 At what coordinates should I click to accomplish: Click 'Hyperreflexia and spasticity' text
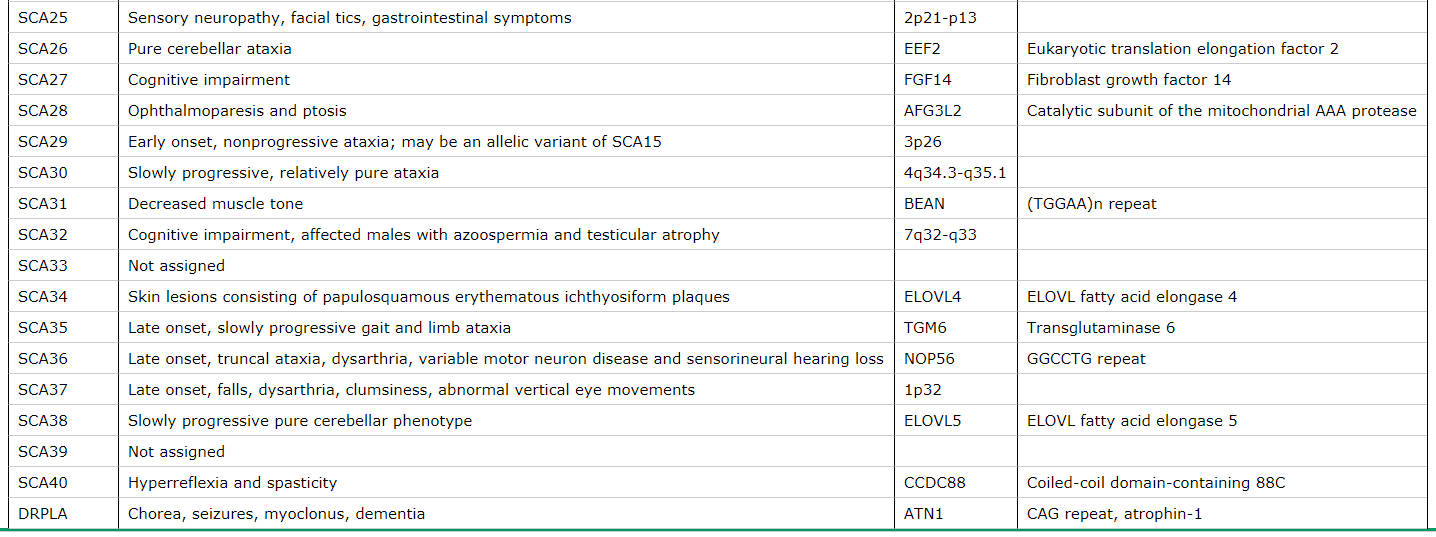pyautogui.click(x=232, y=482)
